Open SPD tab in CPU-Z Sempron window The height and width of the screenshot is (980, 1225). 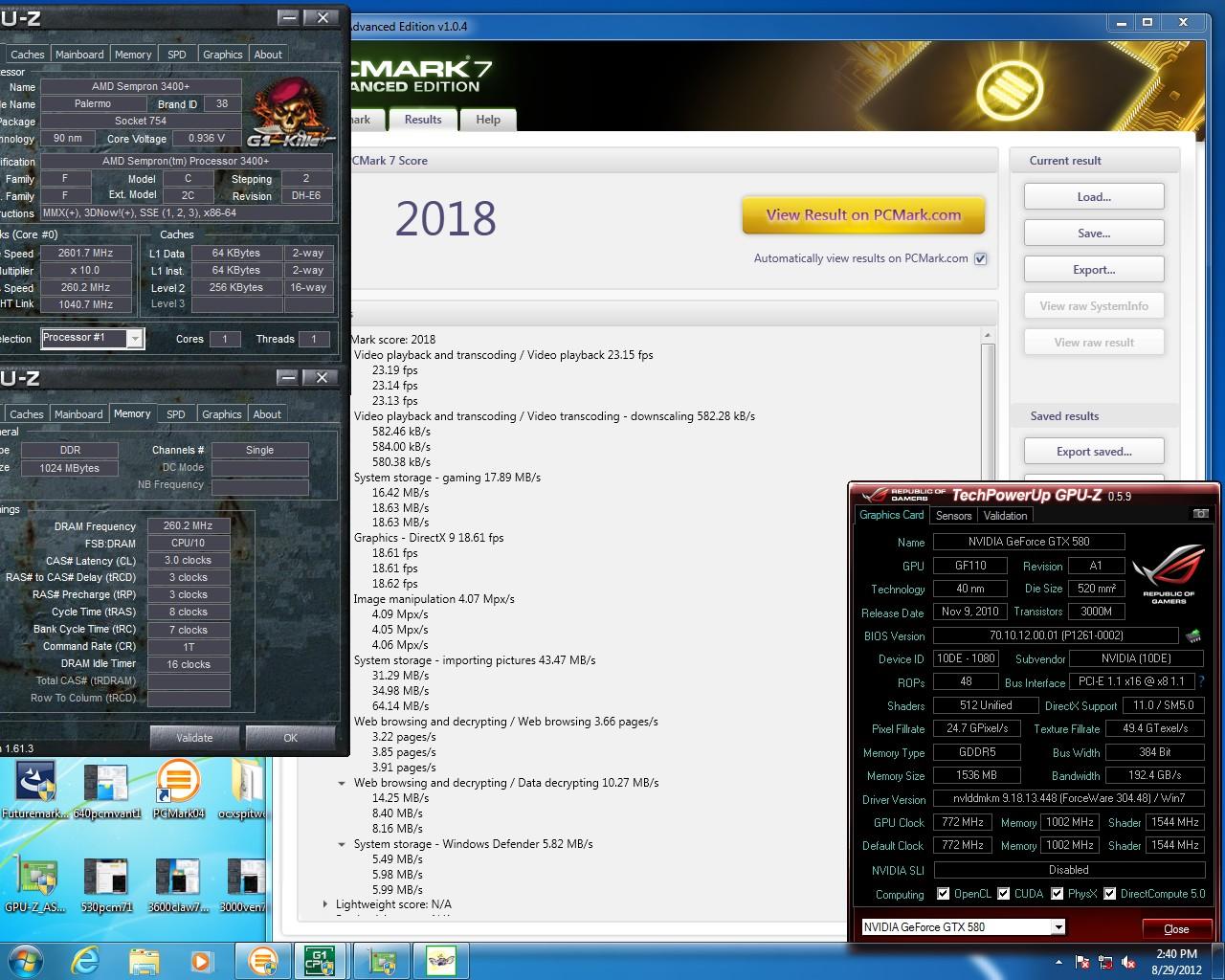pyautogui.click(x=177, y=55)
